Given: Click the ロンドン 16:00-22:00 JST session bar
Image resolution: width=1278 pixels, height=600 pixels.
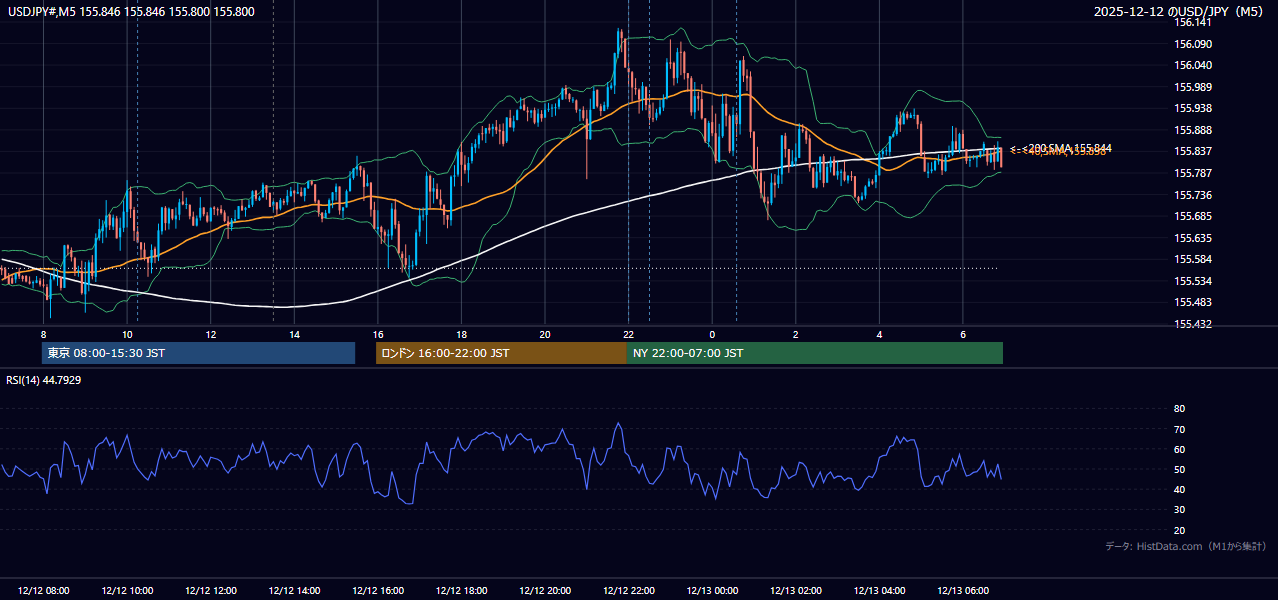Looking at the screenshot, I should tap(501, 353).
